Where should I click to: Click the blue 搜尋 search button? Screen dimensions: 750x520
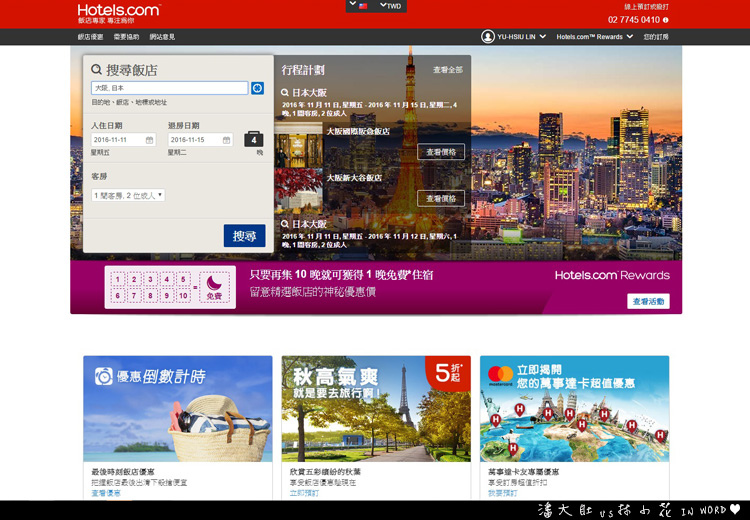pyautogui.click(x=244, y=236)
